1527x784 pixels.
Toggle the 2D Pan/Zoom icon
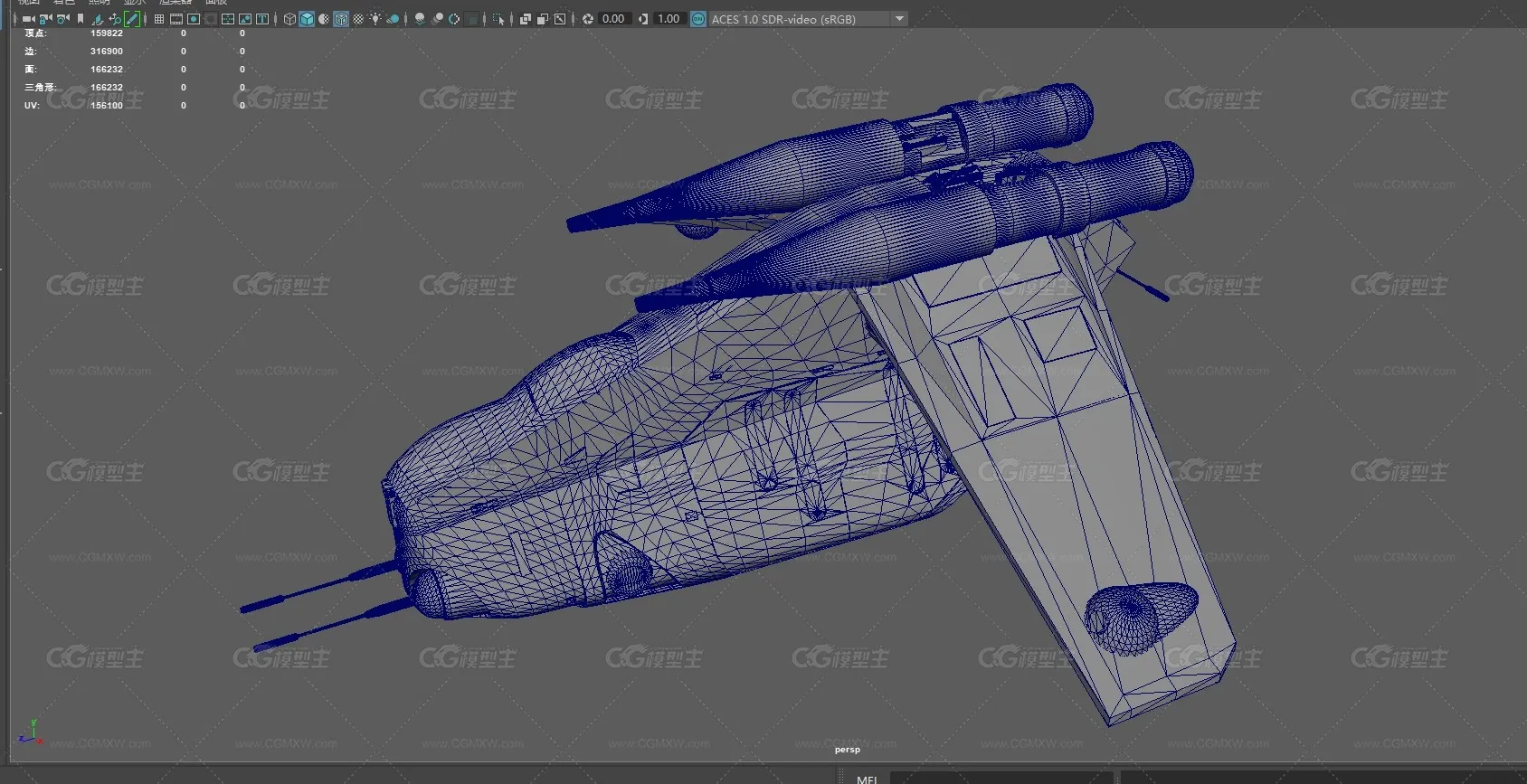point(115,19)
